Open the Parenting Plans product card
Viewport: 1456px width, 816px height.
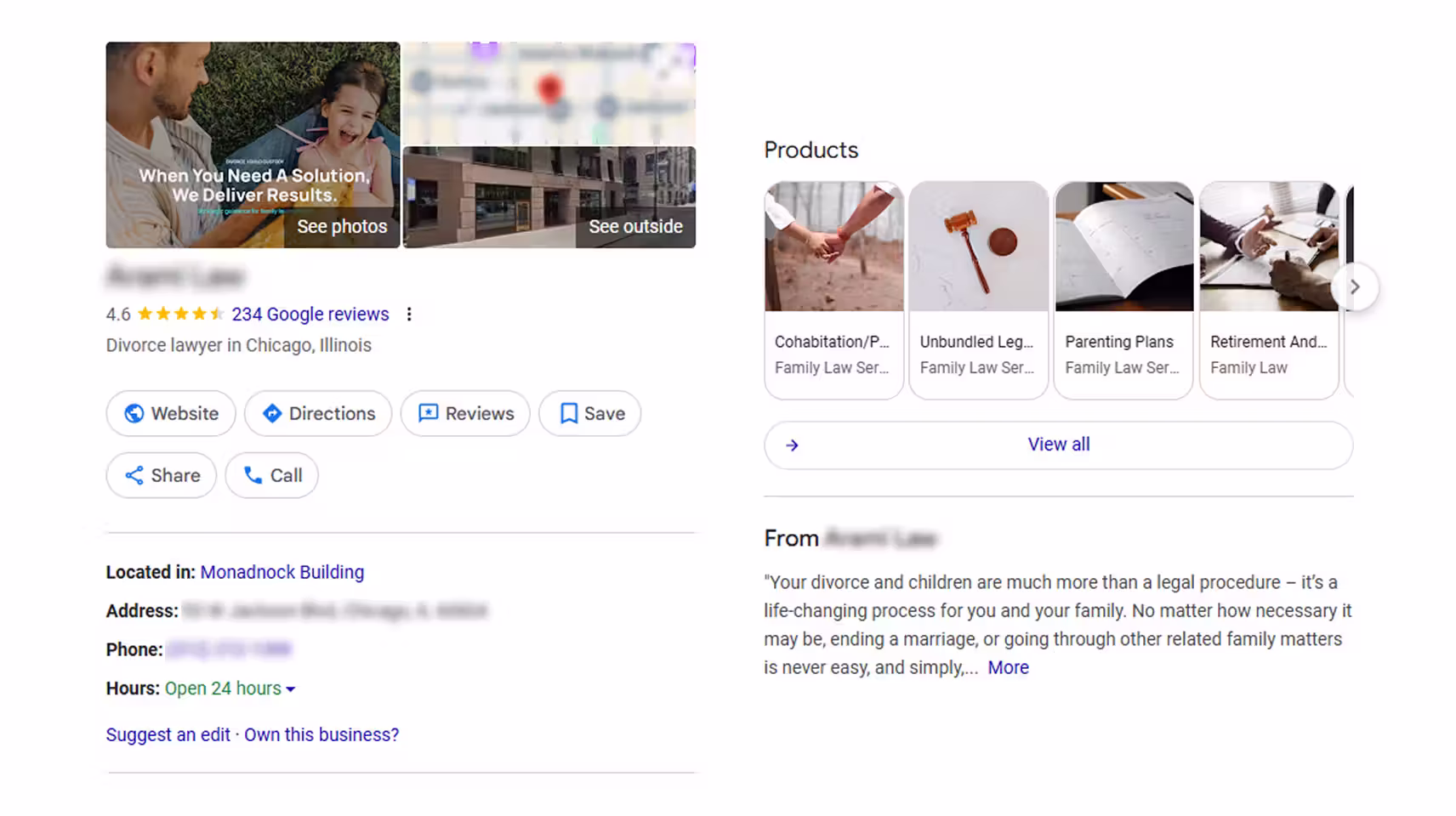(1124, 290)
